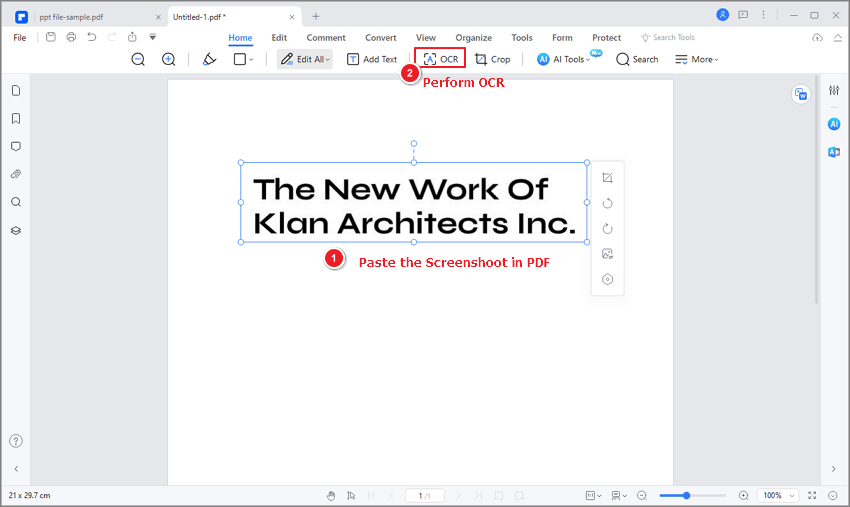Add a new tab with plus button

(x=315, y=17)
